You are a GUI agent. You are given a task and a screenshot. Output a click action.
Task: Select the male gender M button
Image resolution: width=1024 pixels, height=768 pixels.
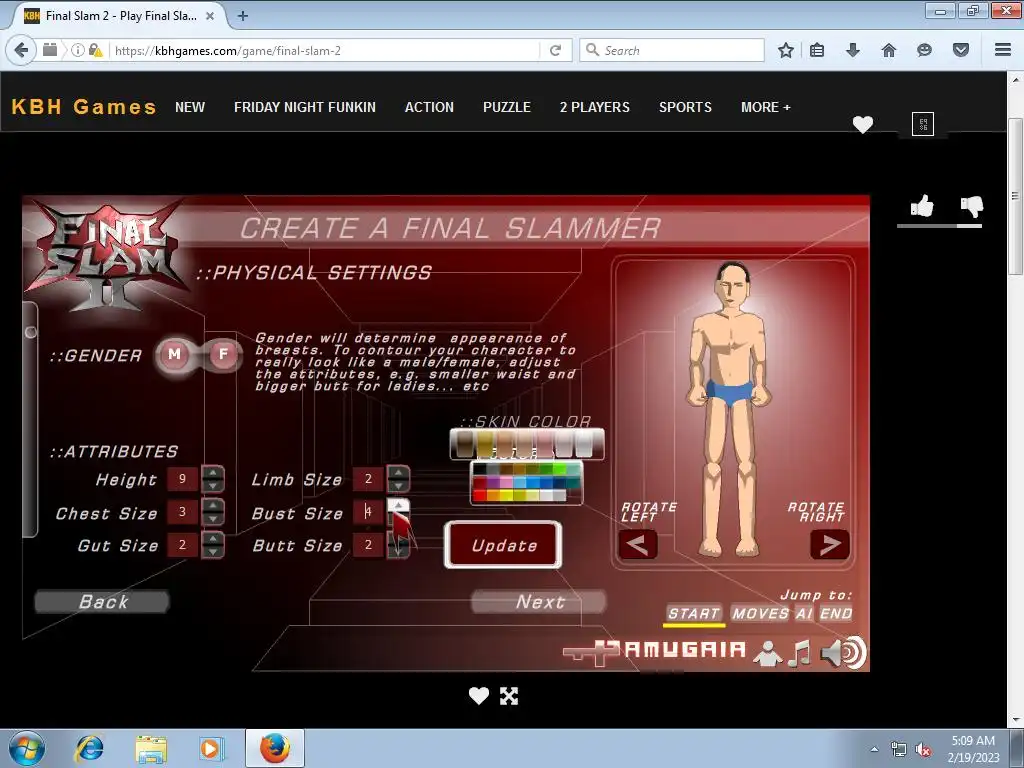[174, 355]
